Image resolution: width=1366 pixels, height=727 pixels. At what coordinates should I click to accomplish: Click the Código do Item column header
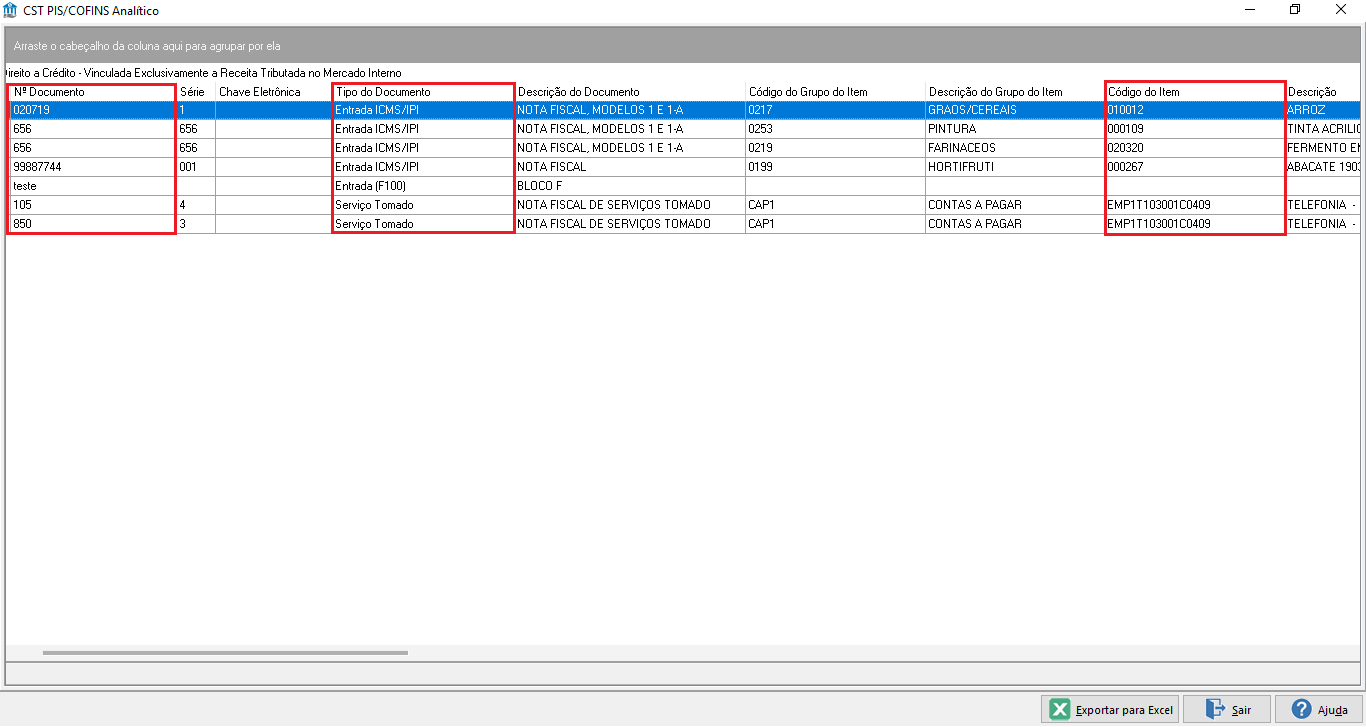click(x=1195, y=91)
